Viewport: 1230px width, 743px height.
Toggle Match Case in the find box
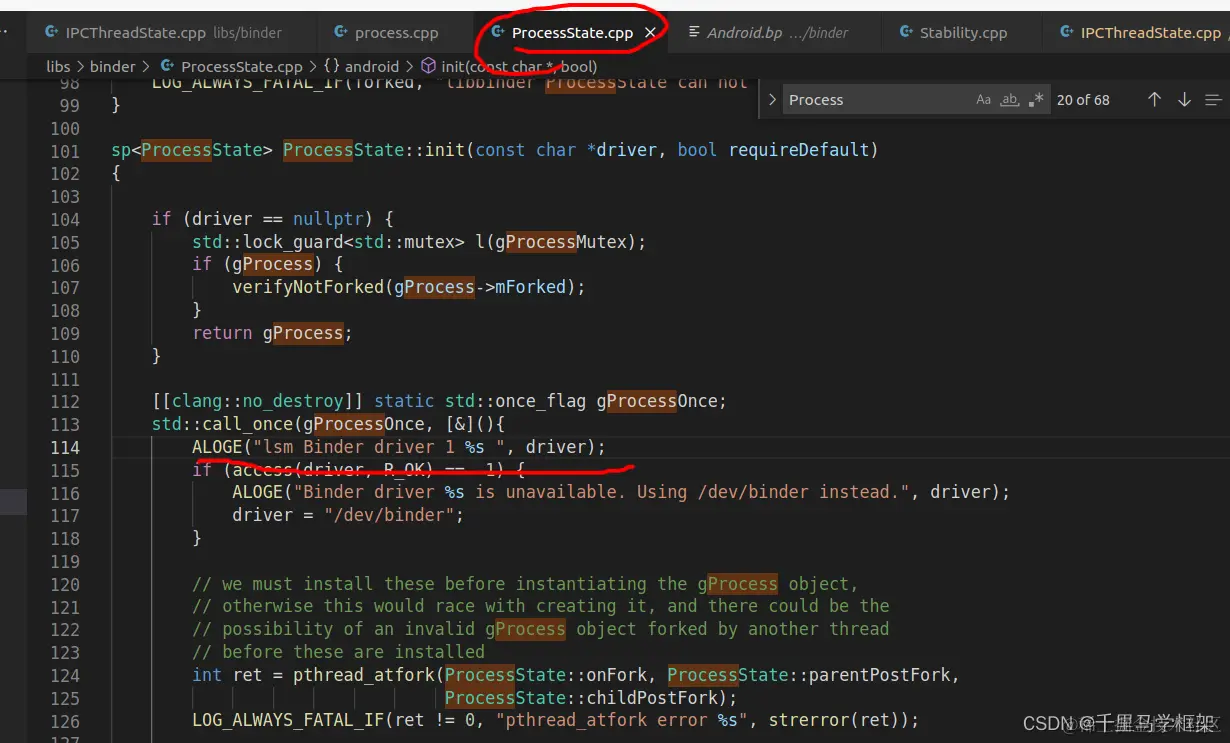(x=983, y=100)
